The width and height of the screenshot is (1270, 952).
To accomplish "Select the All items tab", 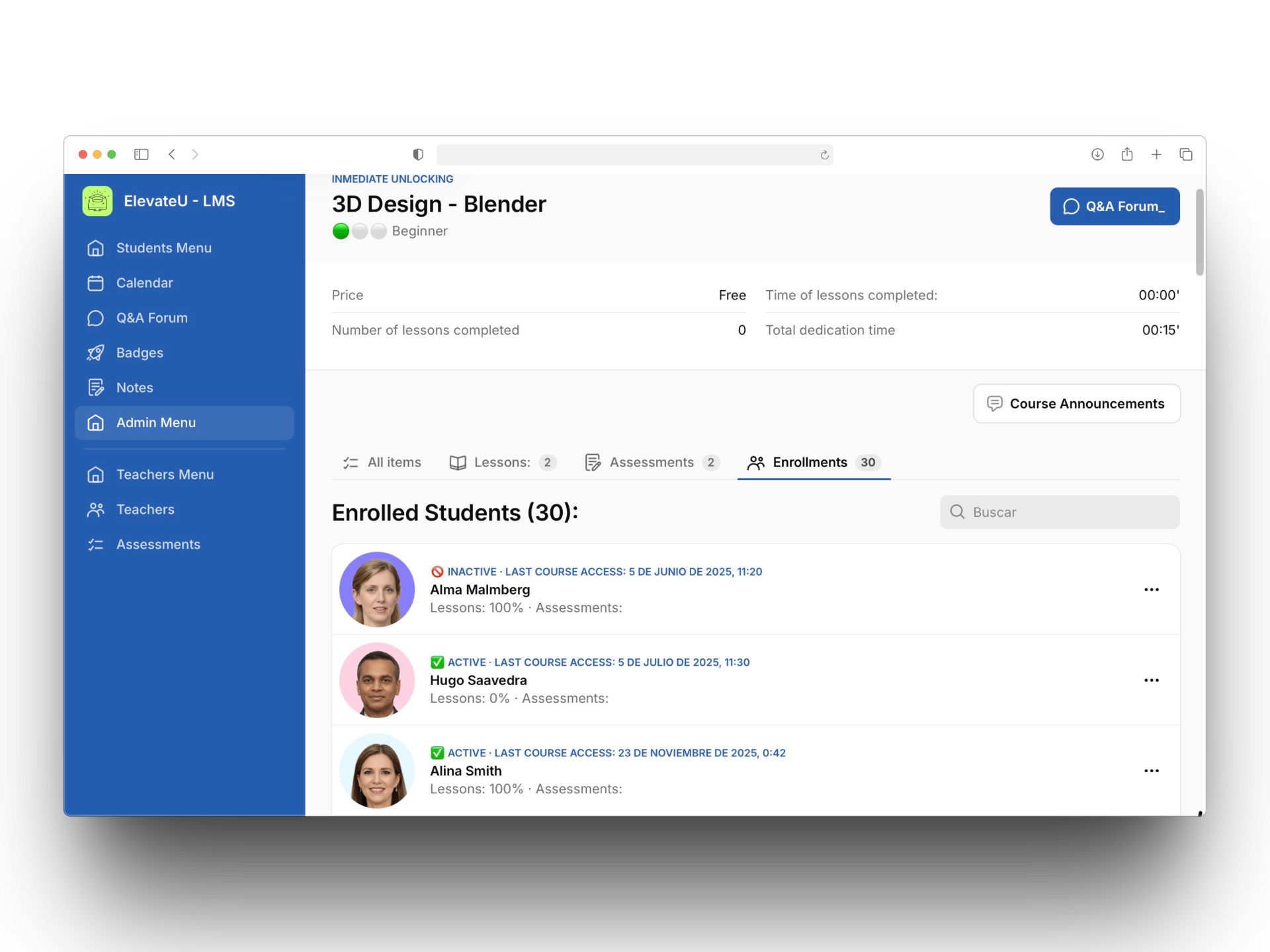I will 382,463.
